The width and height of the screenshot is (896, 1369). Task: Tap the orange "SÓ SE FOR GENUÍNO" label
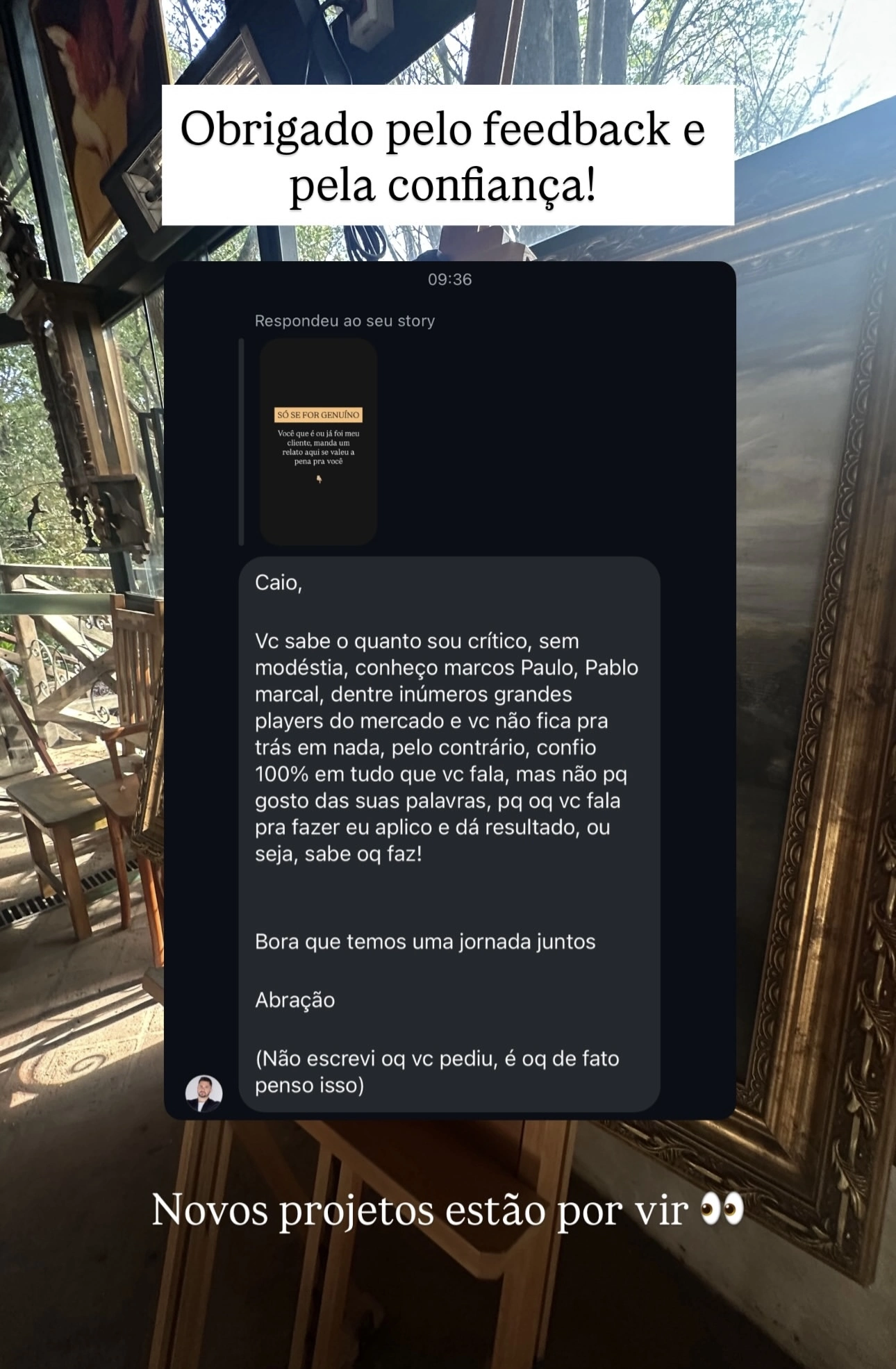318,415
